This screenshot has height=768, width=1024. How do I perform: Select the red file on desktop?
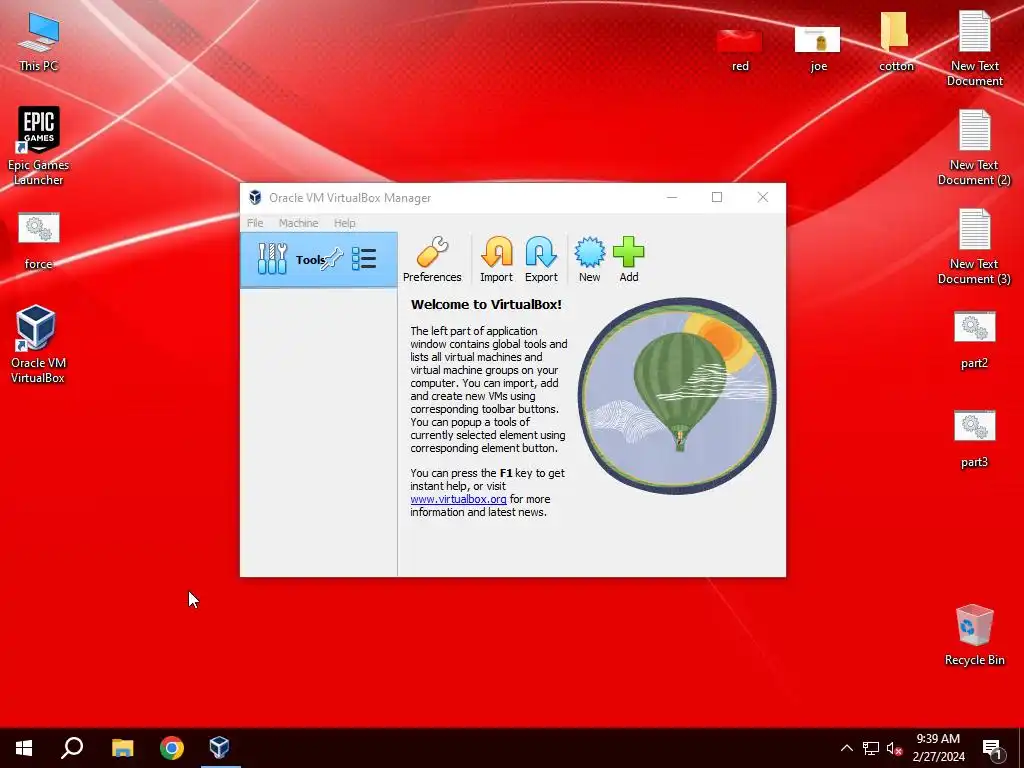(739, 49)
